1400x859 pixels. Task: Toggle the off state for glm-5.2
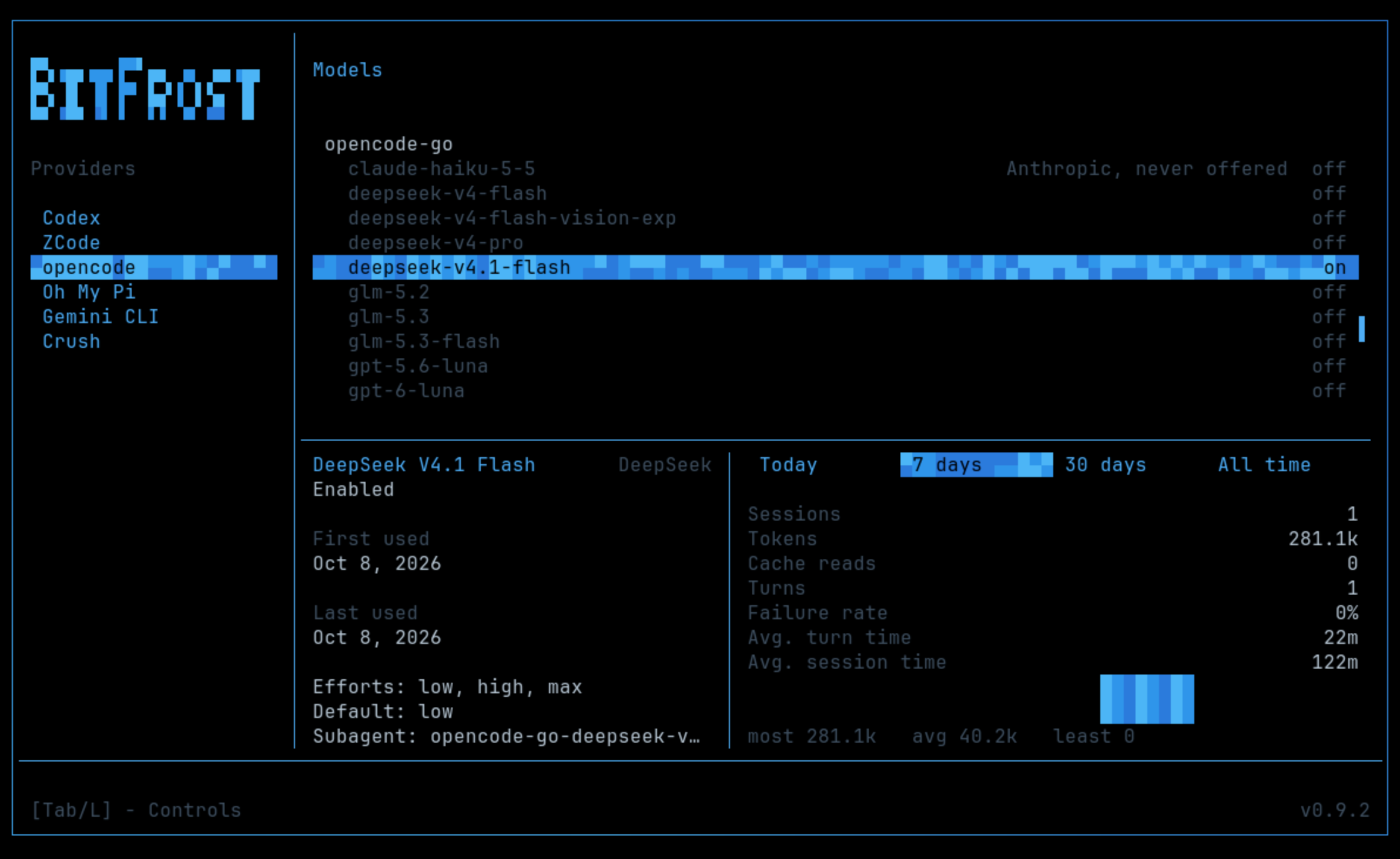(1329, 292)
